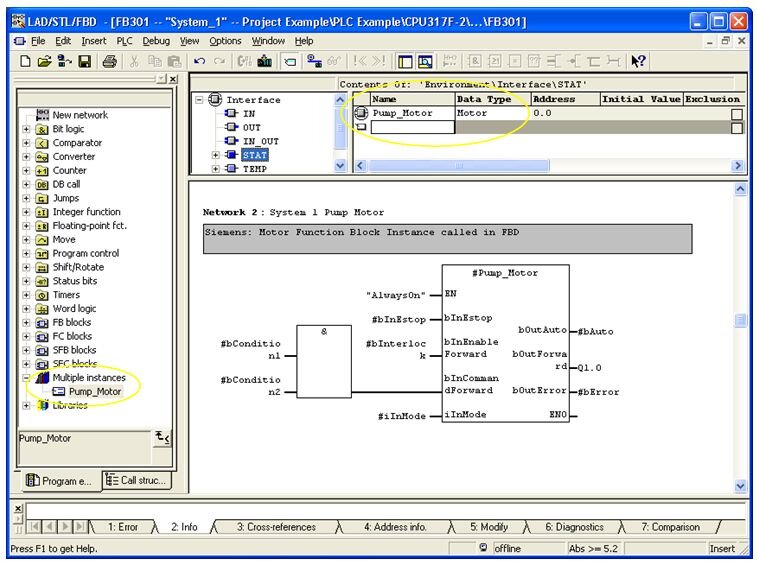This screenshot has width=757, height=565.
Task: Click the context Help arrow icon
Action: click(638, 62)
